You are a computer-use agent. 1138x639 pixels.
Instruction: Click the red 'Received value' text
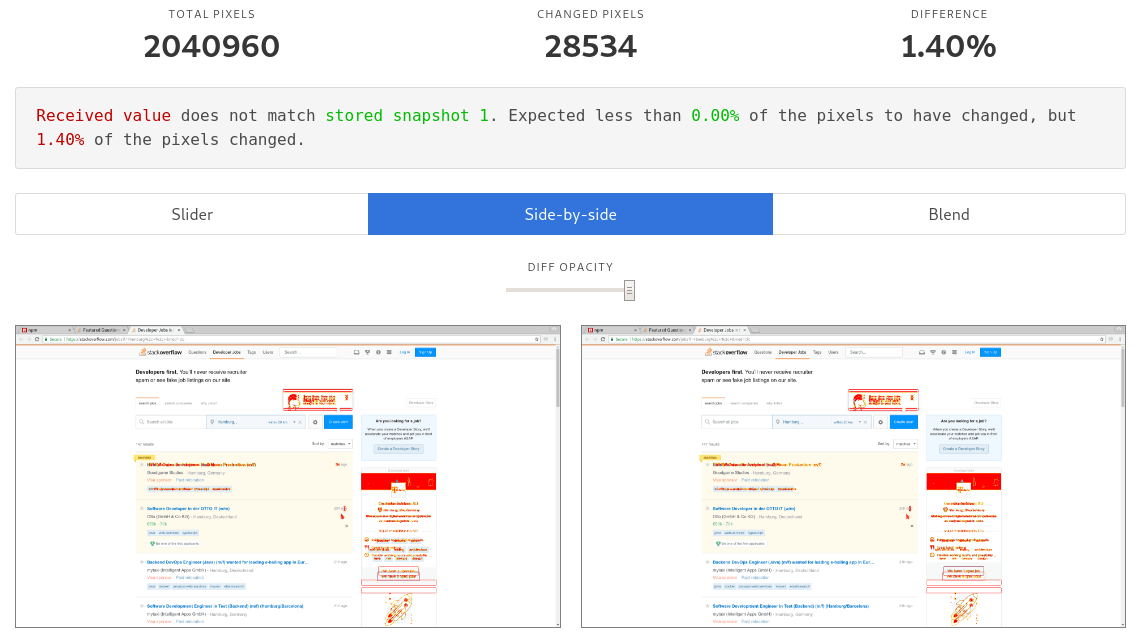104,115
